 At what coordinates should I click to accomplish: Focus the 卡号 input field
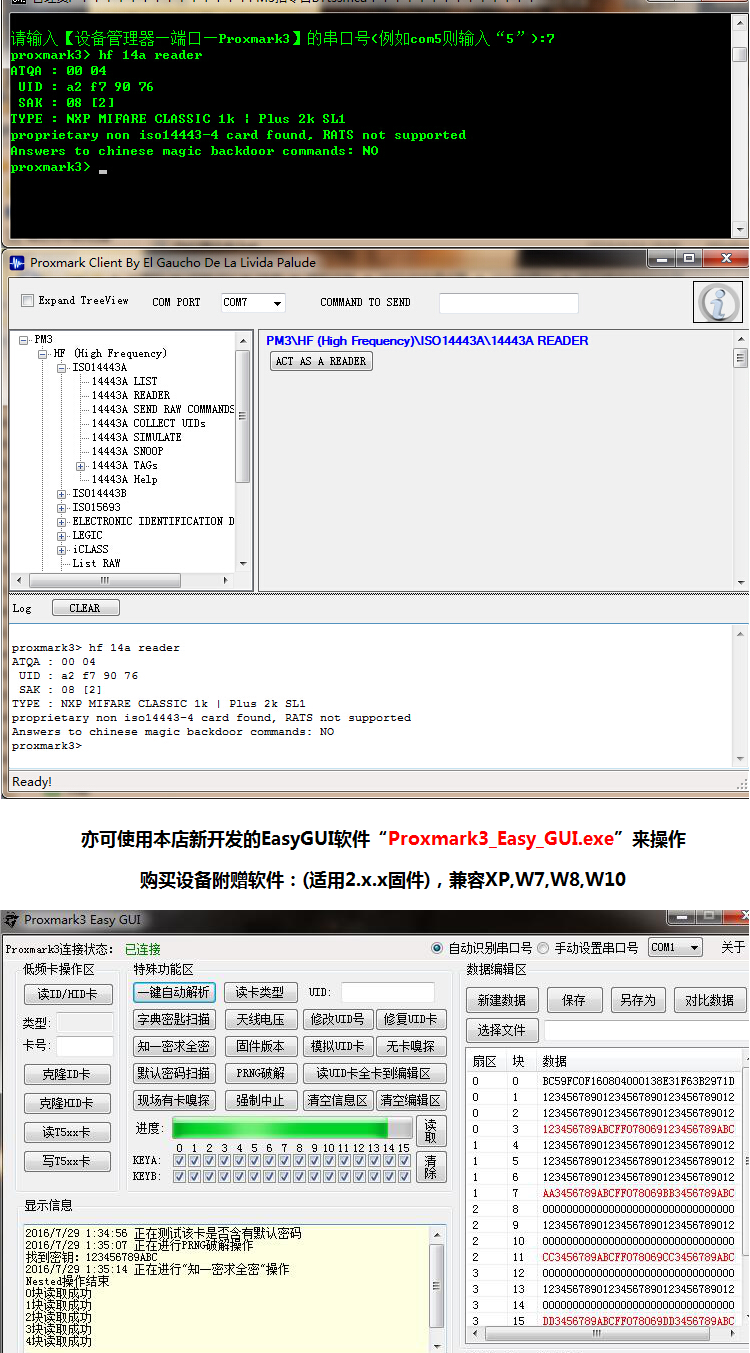(85, 1046)
